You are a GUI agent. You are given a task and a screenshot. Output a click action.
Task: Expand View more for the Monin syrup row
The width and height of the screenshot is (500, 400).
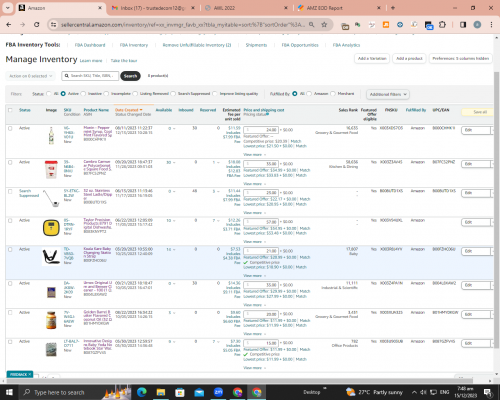click(x=254, y=154)
